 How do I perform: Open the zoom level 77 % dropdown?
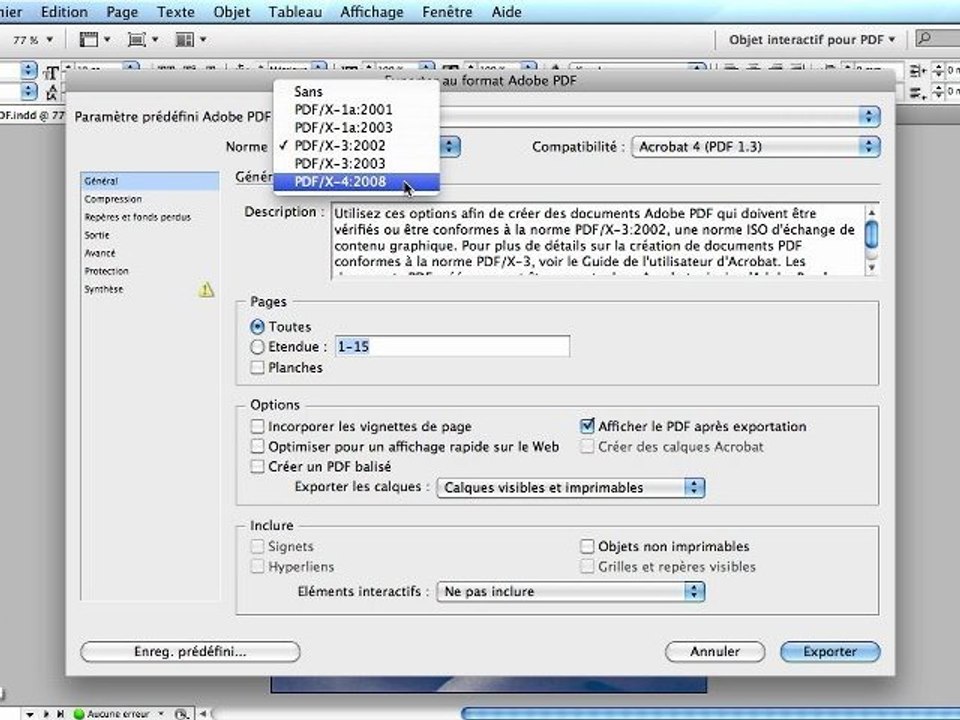(49, 40)
